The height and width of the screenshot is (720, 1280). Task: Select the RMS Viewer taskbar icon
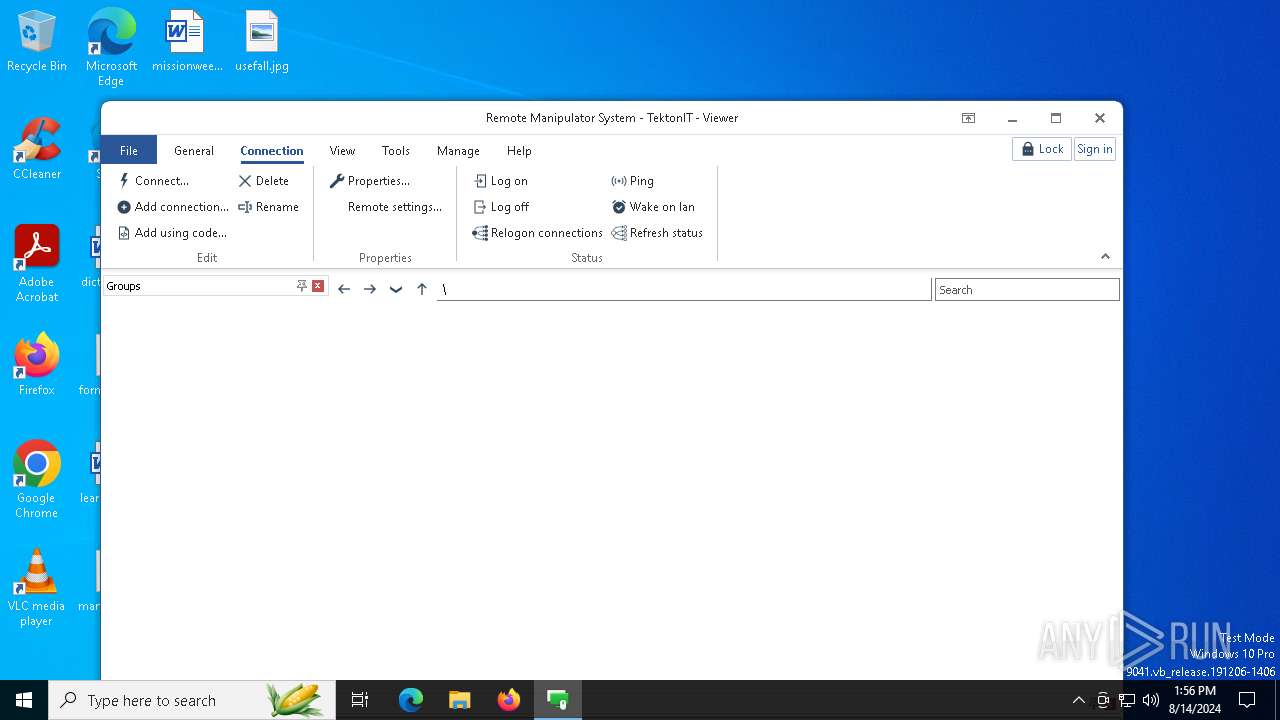click(558, 700)
